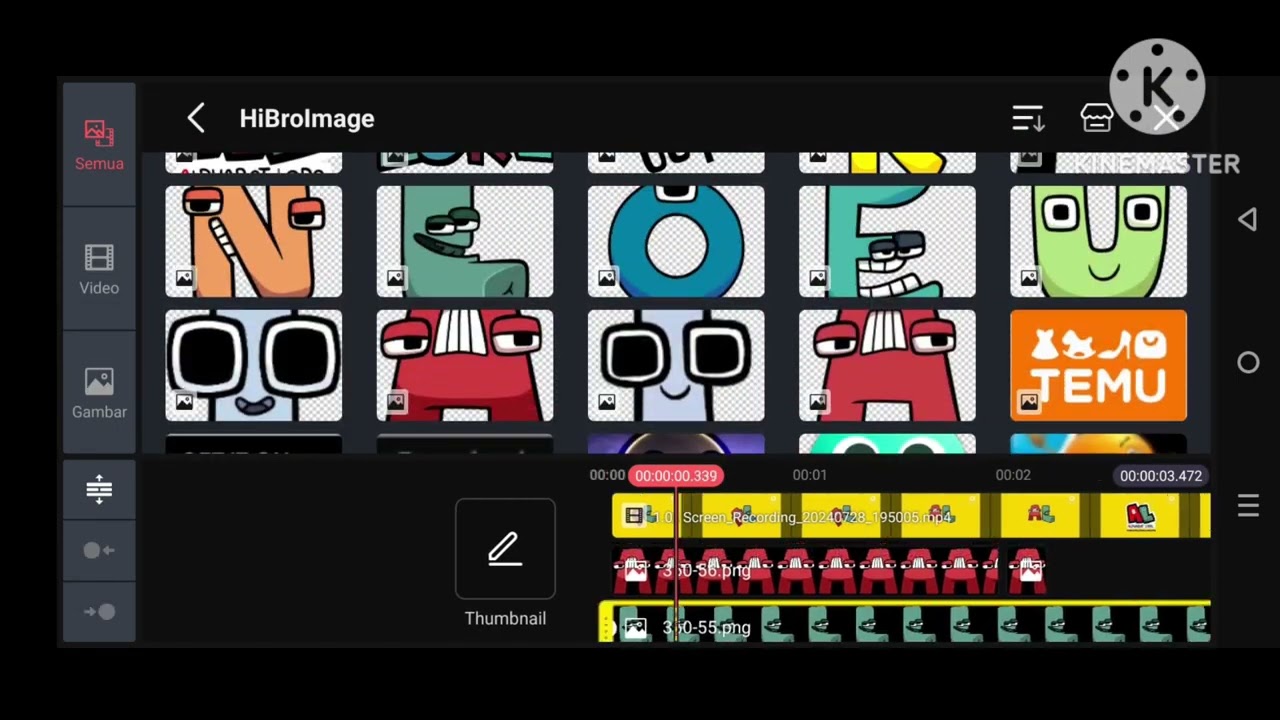The height and width of the screenshot is (720, 1280).
Task: Select the light blue frowning face image
Action: tap(254, 365)
